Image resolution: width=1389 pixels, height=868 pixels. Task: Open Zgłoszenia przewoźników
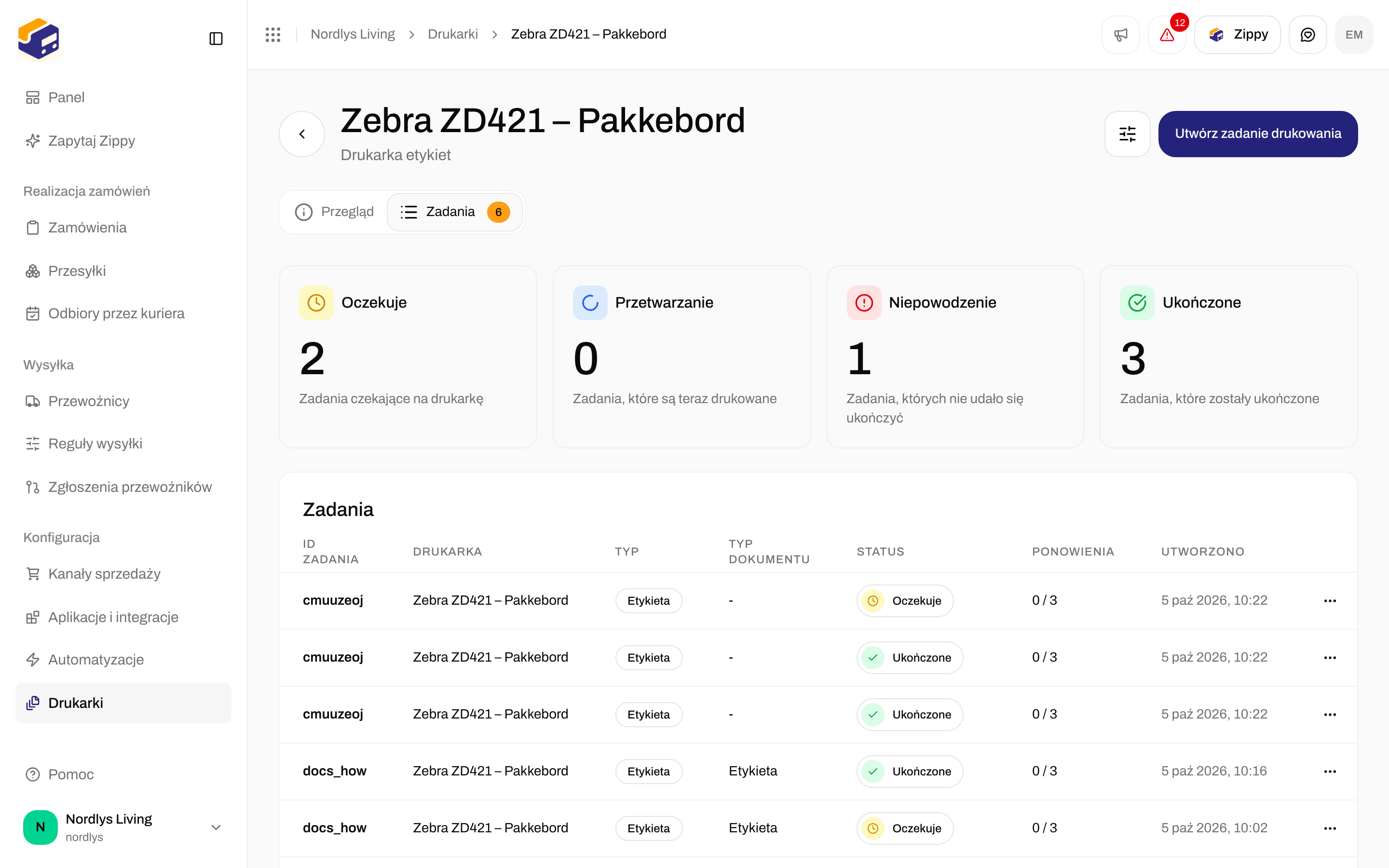123,487
